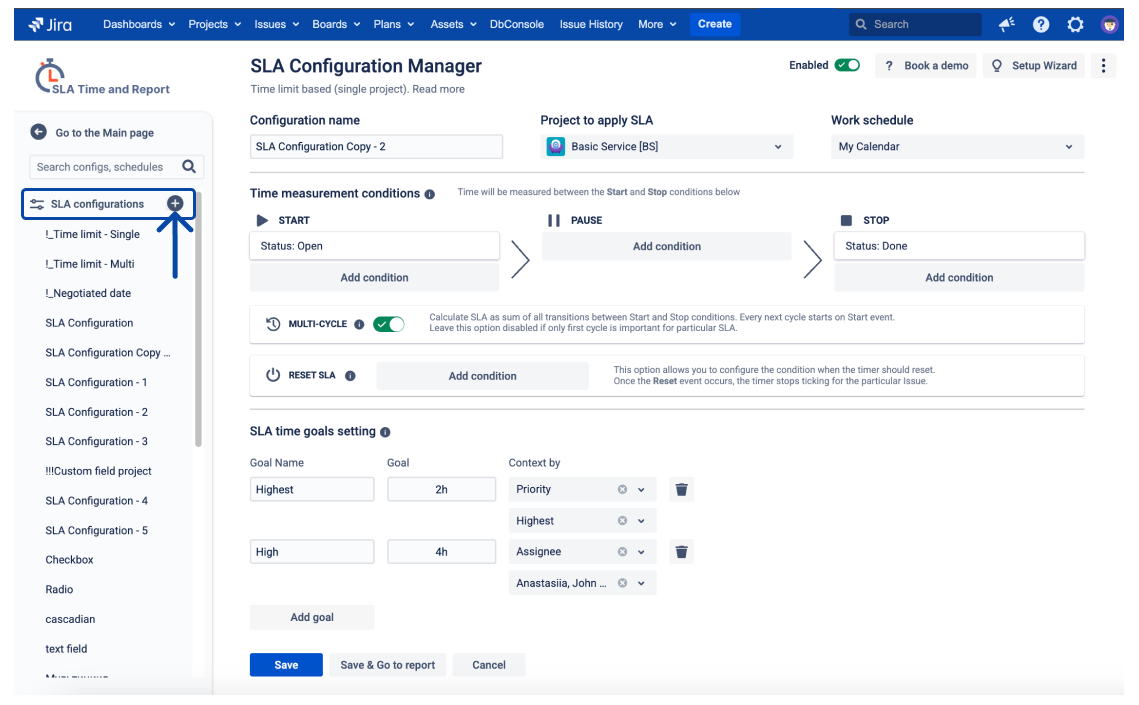Open the Work schedule dropdown
This screenshot has height=705, width=1139.
point(1068,147)
